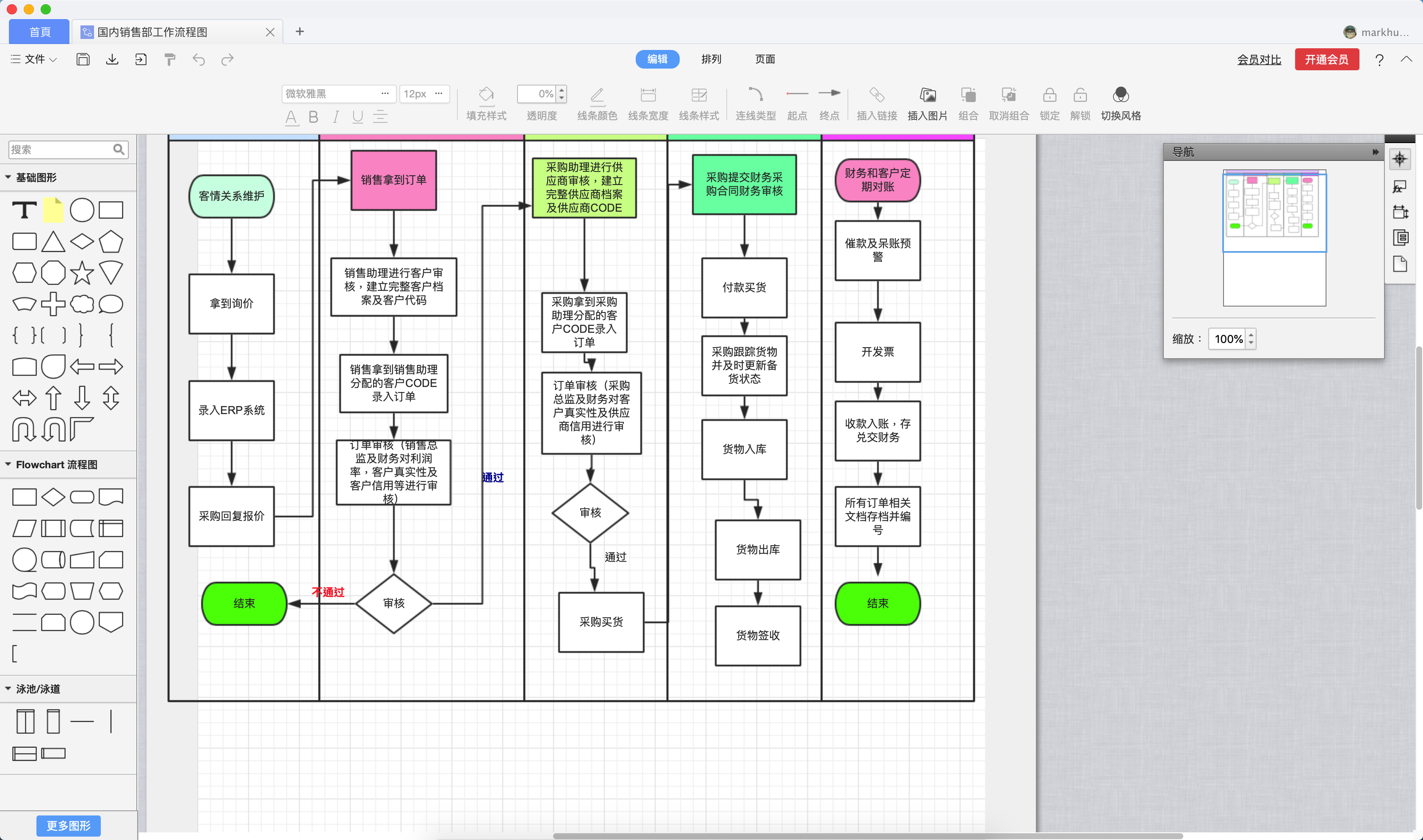Select the flowchart diamond decision shape

click(53, 497)
